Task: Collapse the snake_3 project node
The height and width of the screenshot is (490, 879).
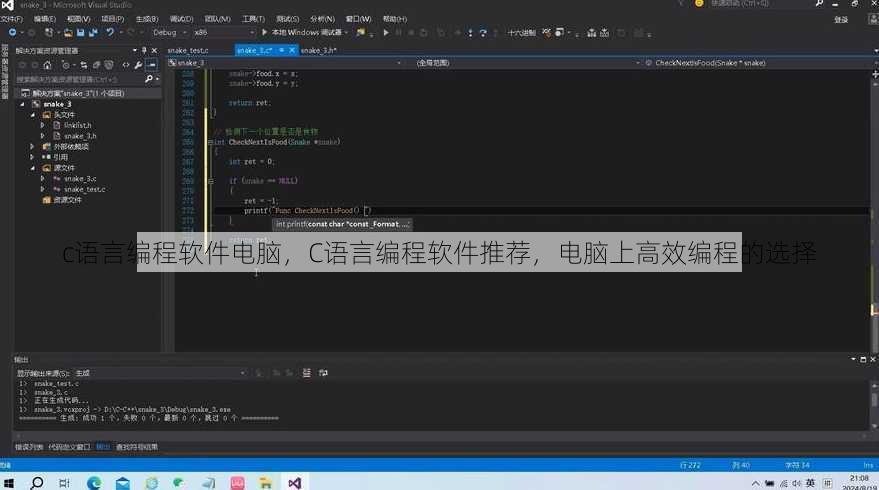Action: pos(23,104)
